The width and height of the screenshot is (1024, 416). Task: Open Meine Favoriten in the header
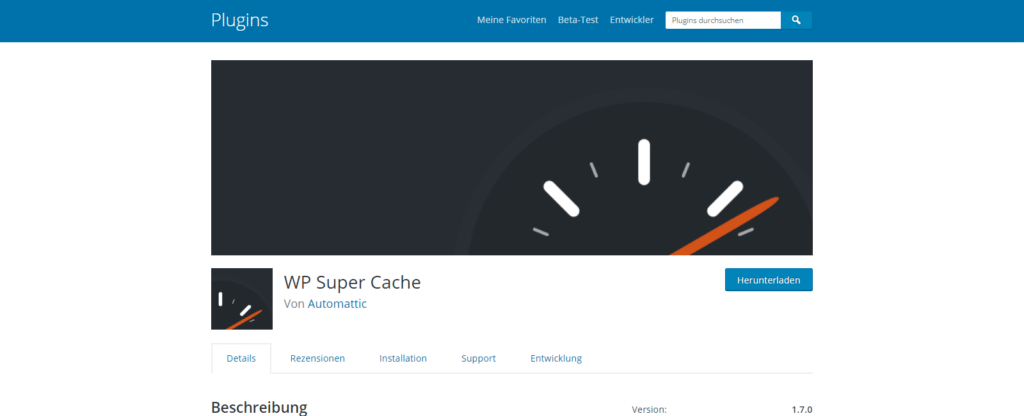[511, 20]
